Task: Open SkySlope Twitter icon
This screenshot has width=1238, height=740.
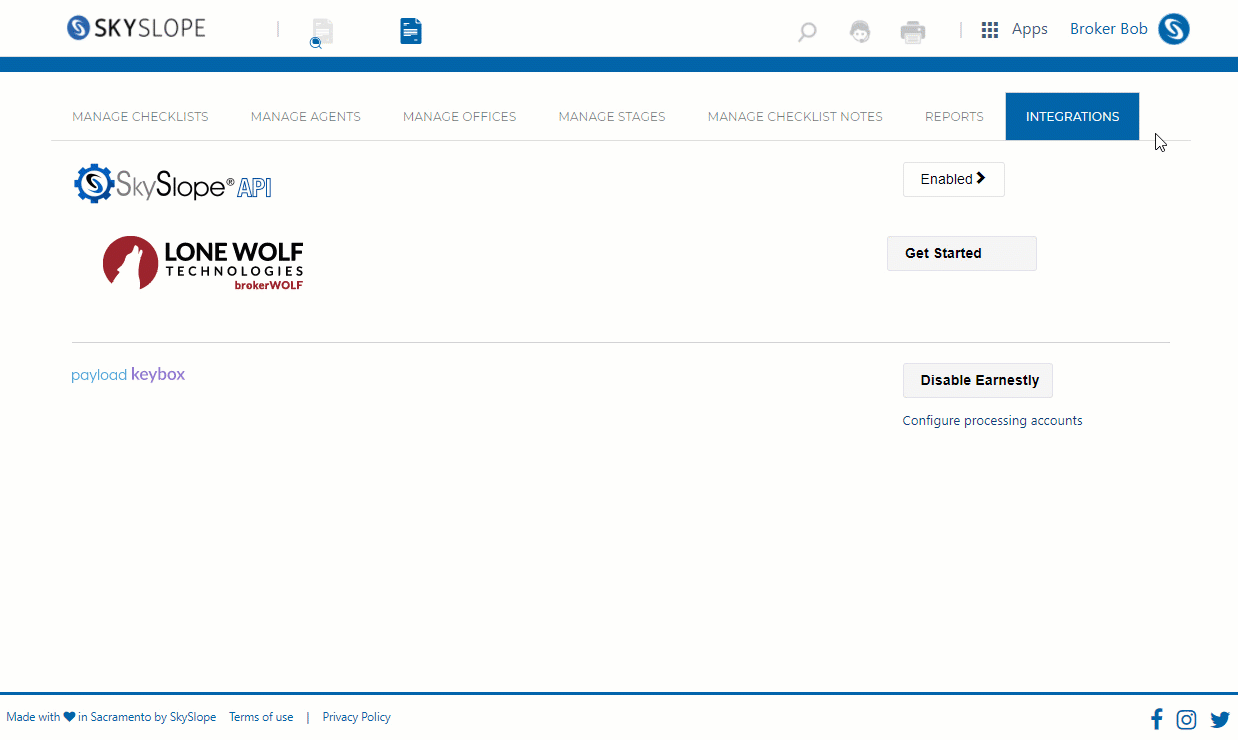Action: [1220, 719]
